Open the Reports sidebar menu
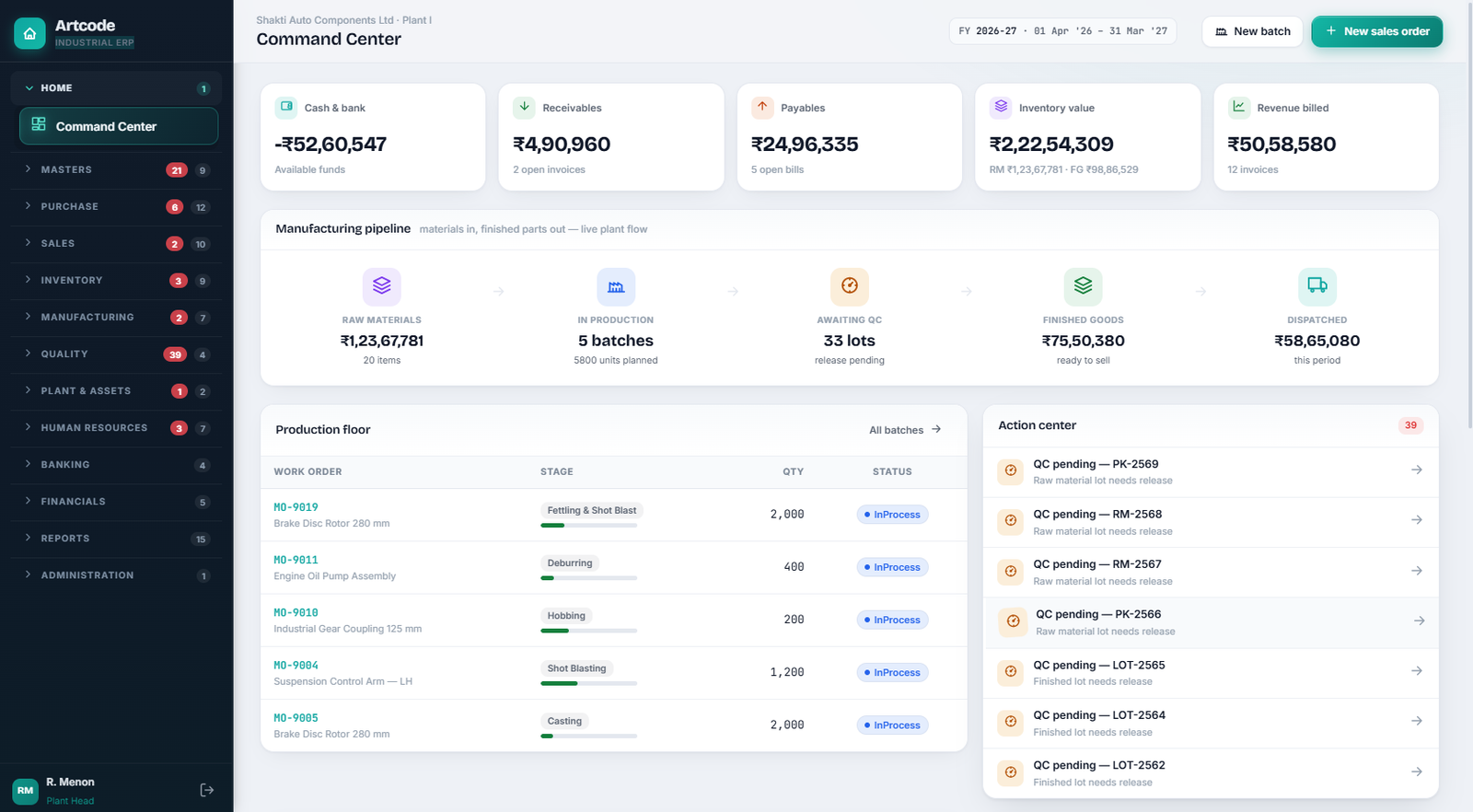This screenshot has width=1473, height=812. pyautogui.click(x=116, y=538)
